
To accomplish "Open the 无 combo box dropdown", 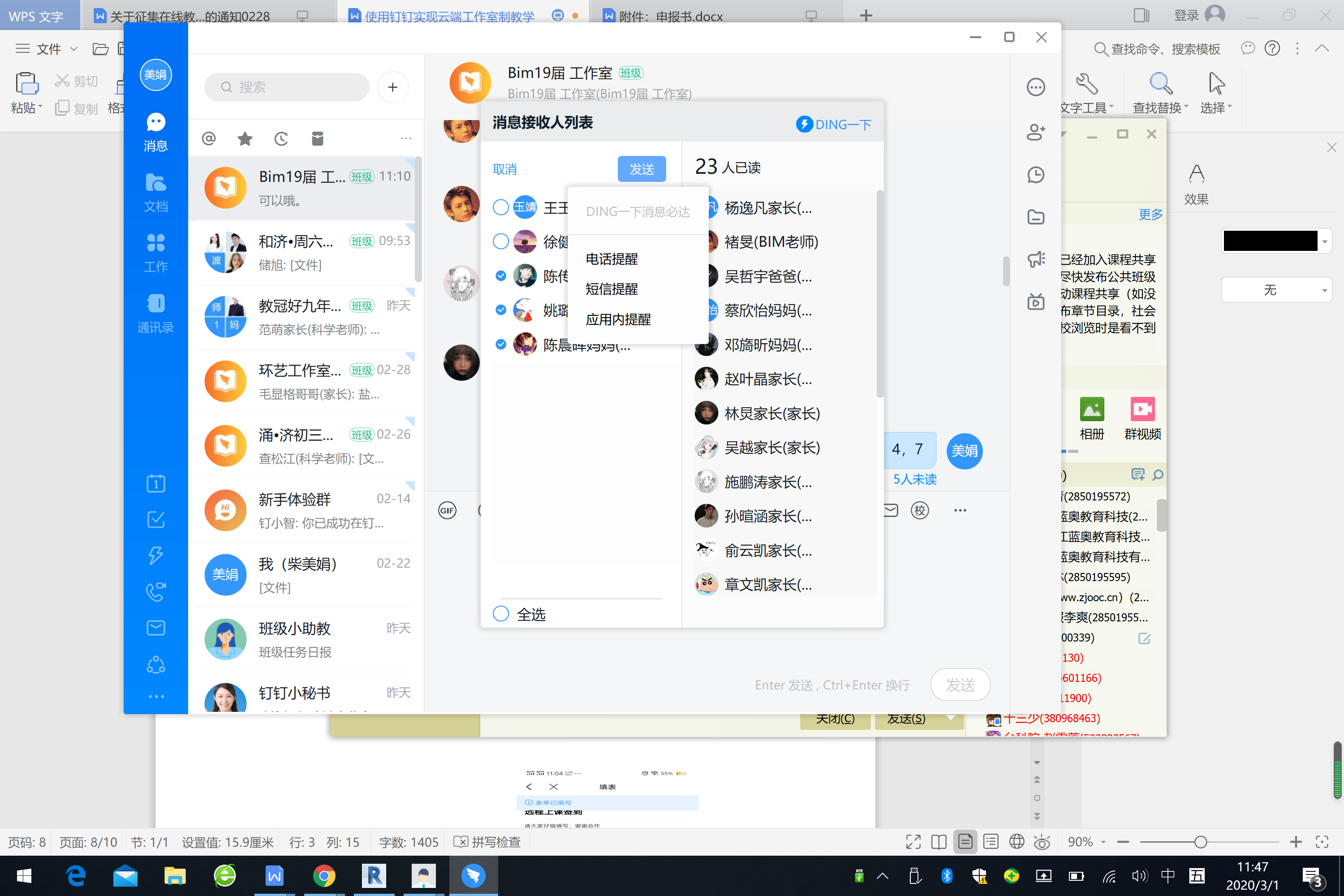I will 1325,290.
